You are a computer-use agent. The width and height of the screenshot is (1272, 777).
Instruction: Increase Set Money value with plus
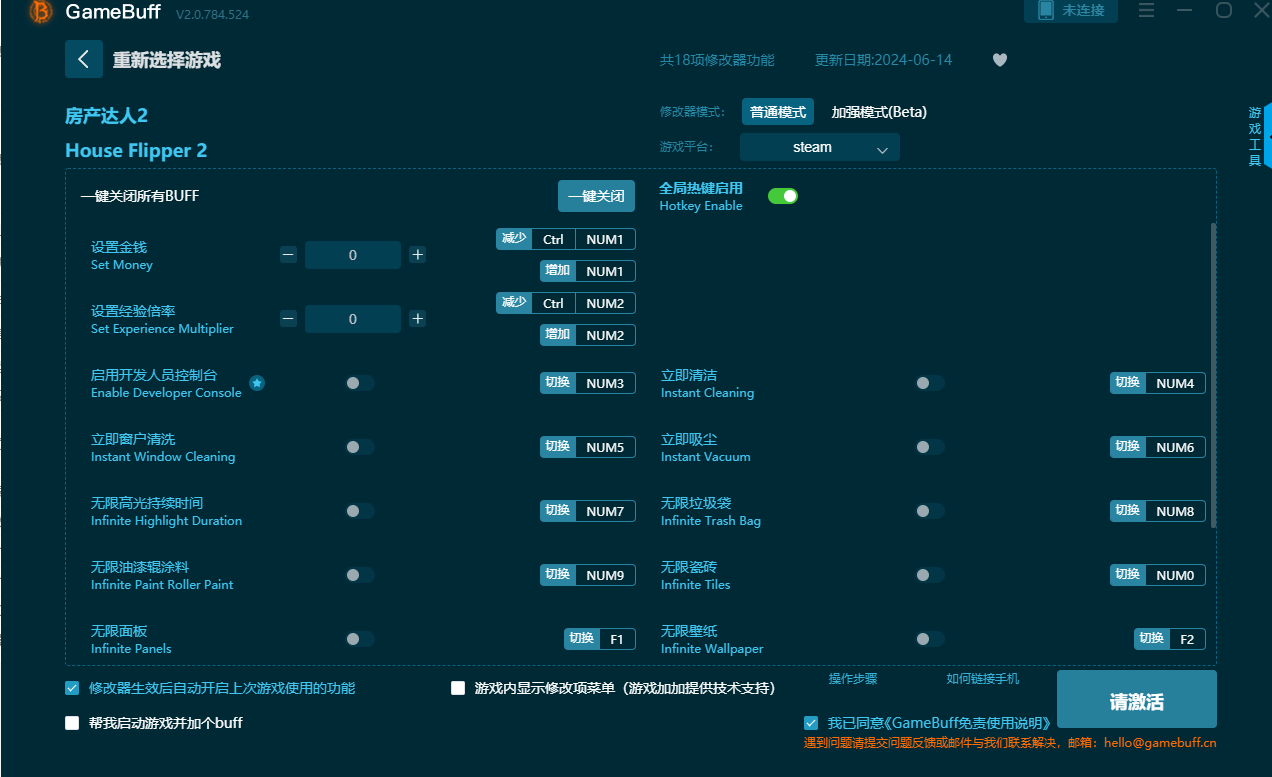click(418, 255)
